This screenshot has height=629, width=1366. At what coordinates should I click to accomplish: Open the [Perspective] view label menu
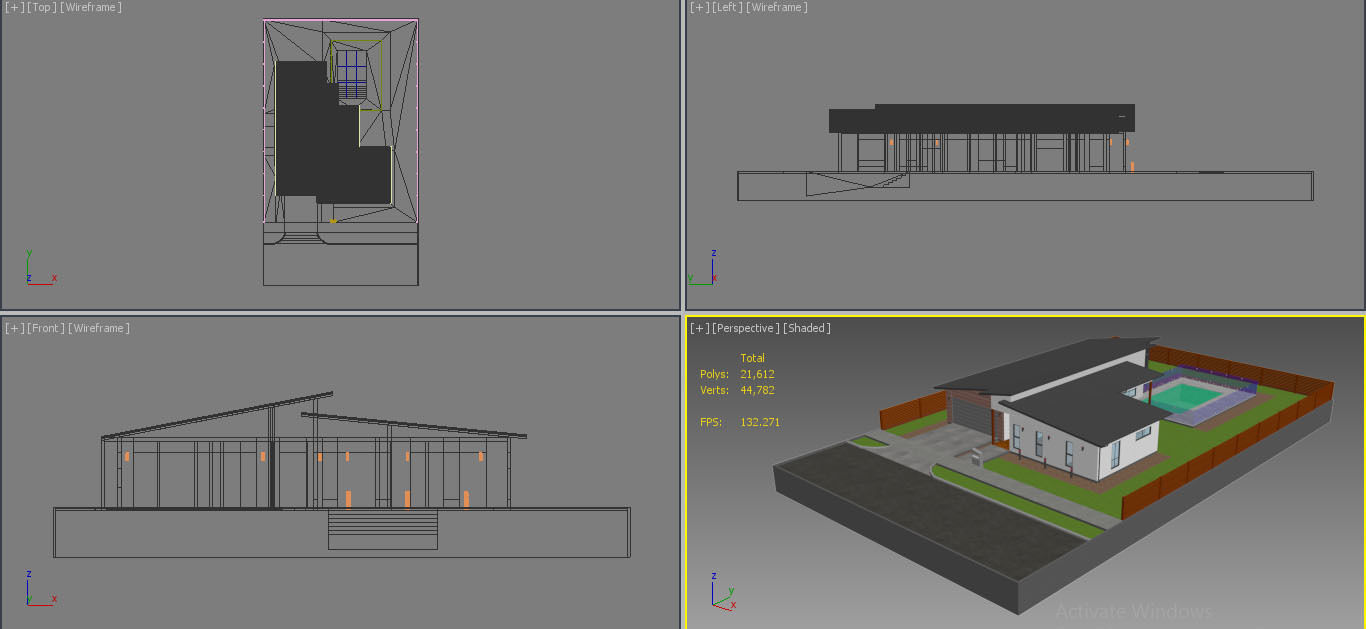746,328
